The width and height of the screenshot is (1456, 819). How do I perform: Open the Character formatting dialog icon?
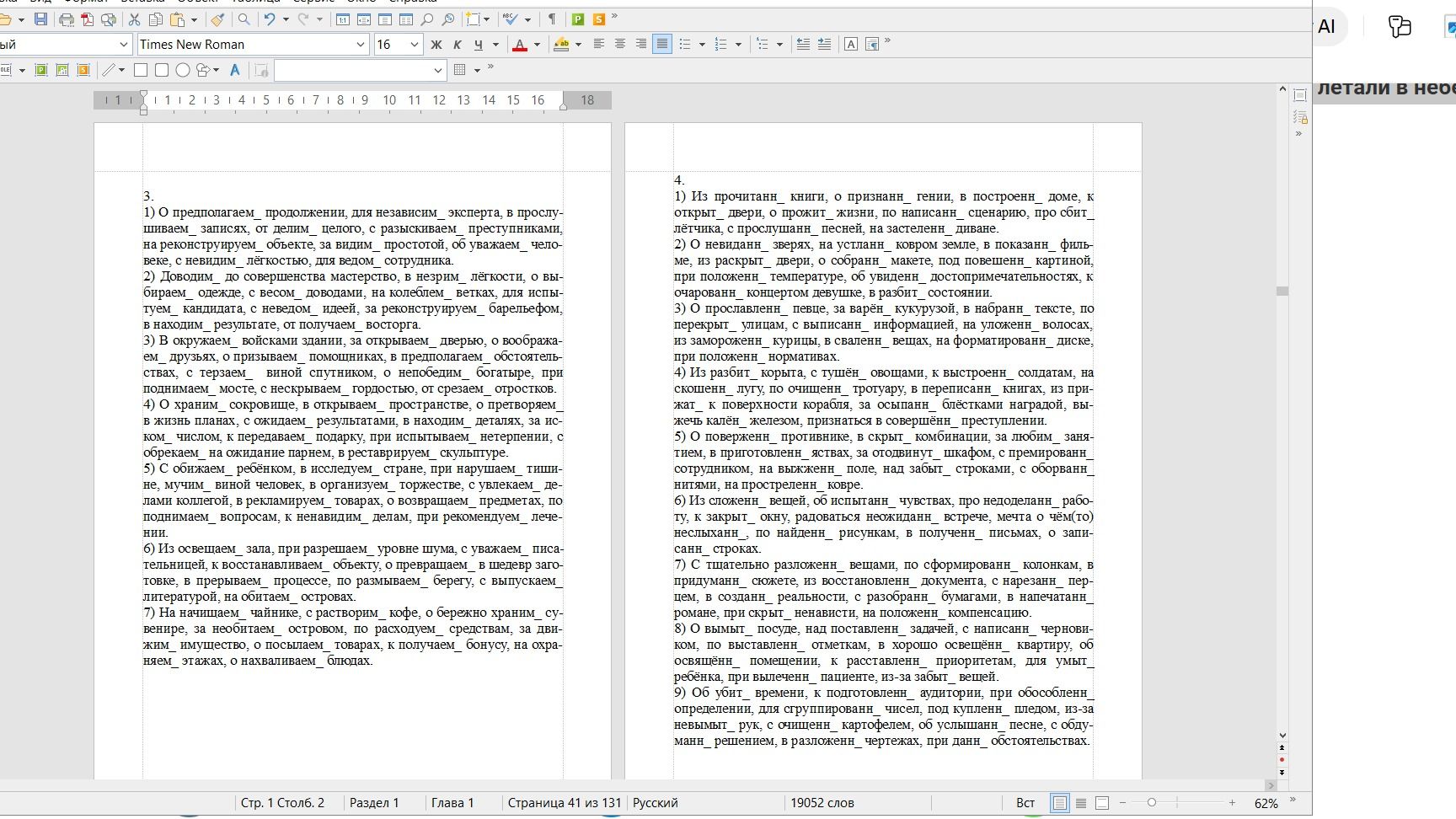pyautogui.click(x=851, y=45)
